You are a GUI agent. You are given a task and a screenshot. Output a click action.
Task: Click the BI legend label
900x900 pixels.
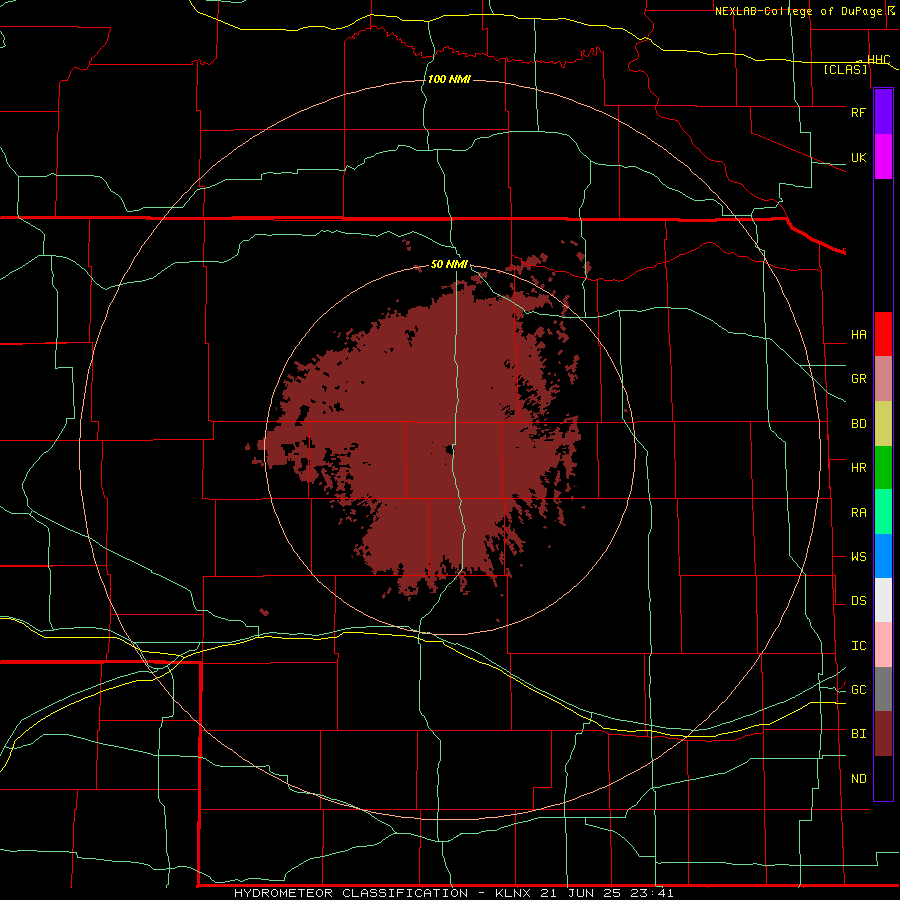tap(858, 734)
